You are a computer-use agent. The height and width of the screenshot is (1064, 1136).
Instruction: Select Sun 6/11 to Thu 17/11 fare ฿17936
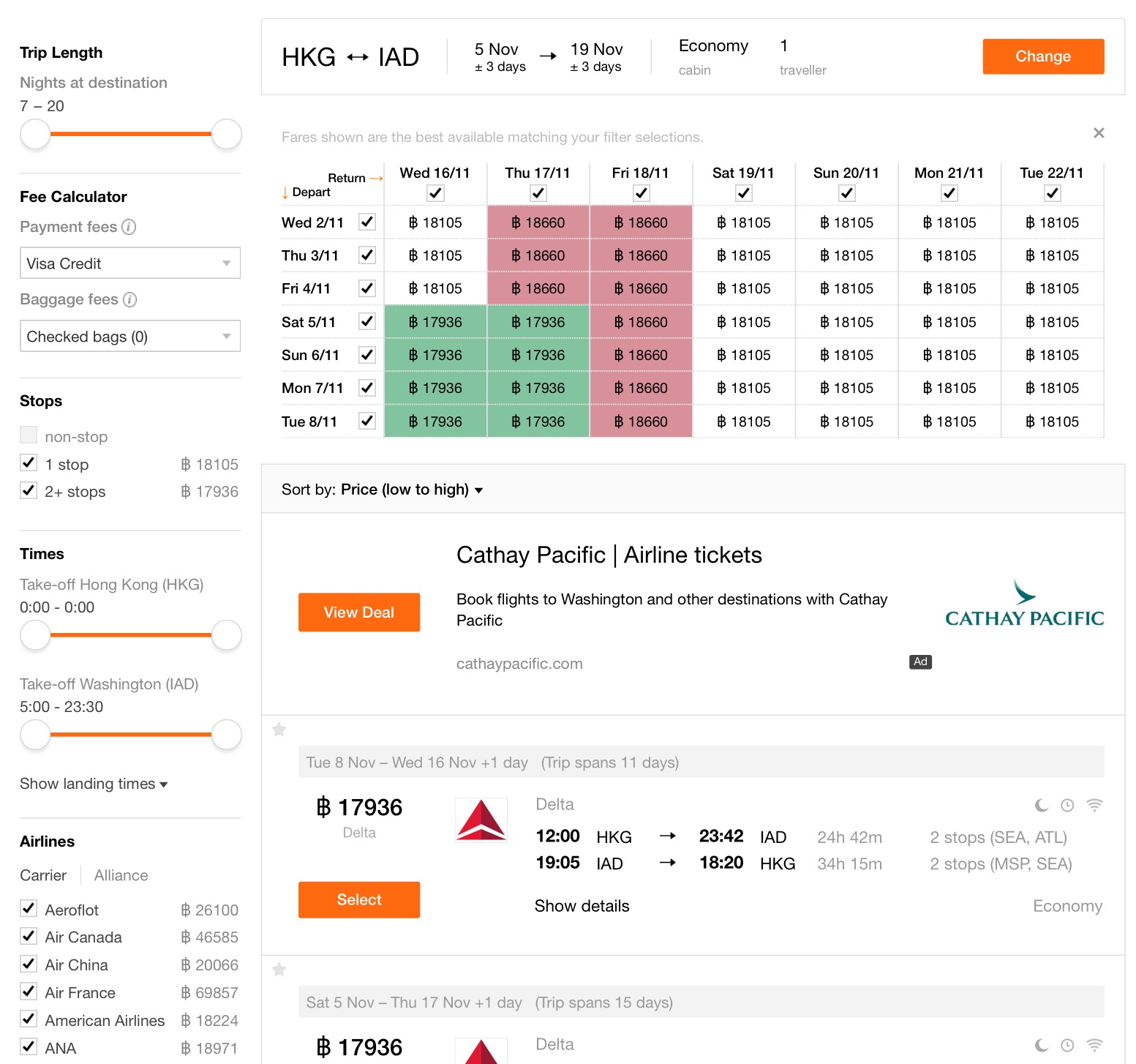click(x=538, y=355)
